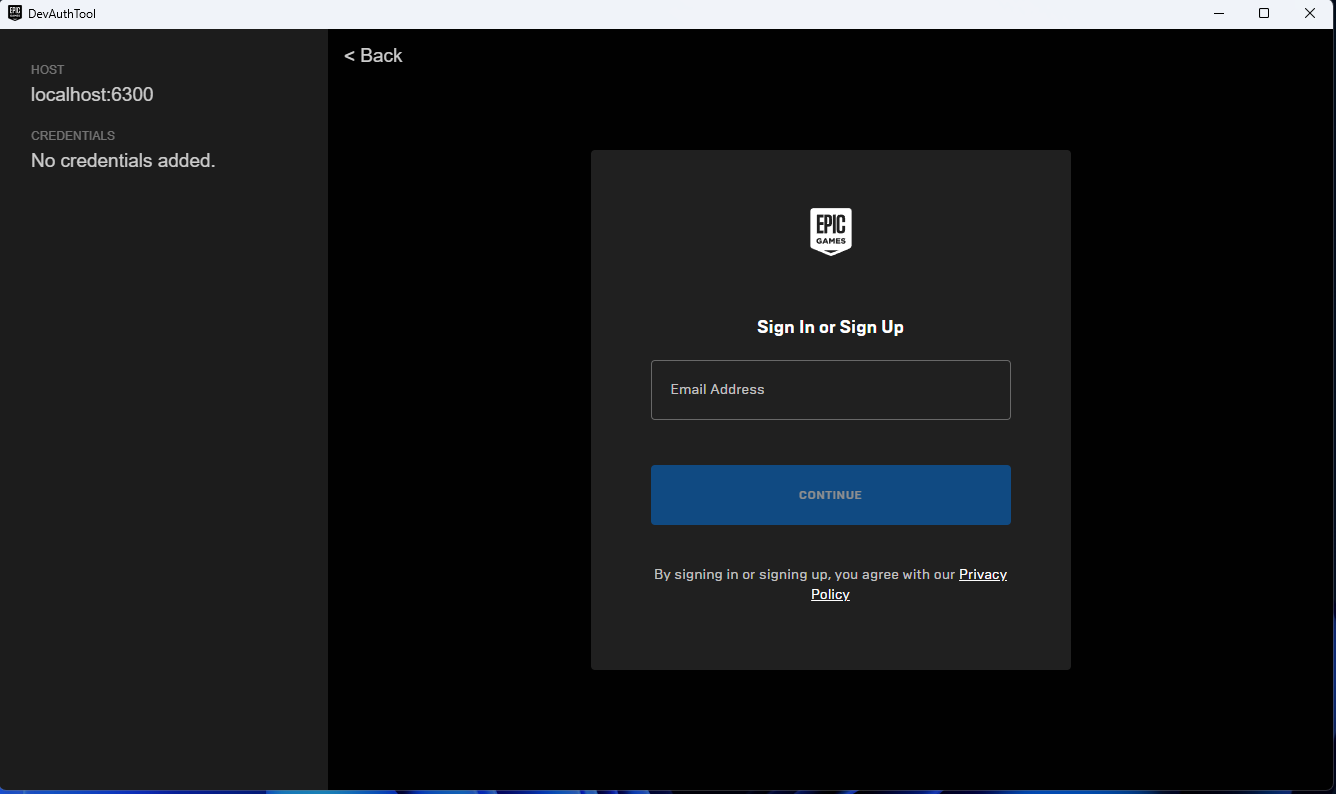Select the localhost:6300 host value
The width and height of the screenshot is (1336, 794).
[x=92, y=95]
